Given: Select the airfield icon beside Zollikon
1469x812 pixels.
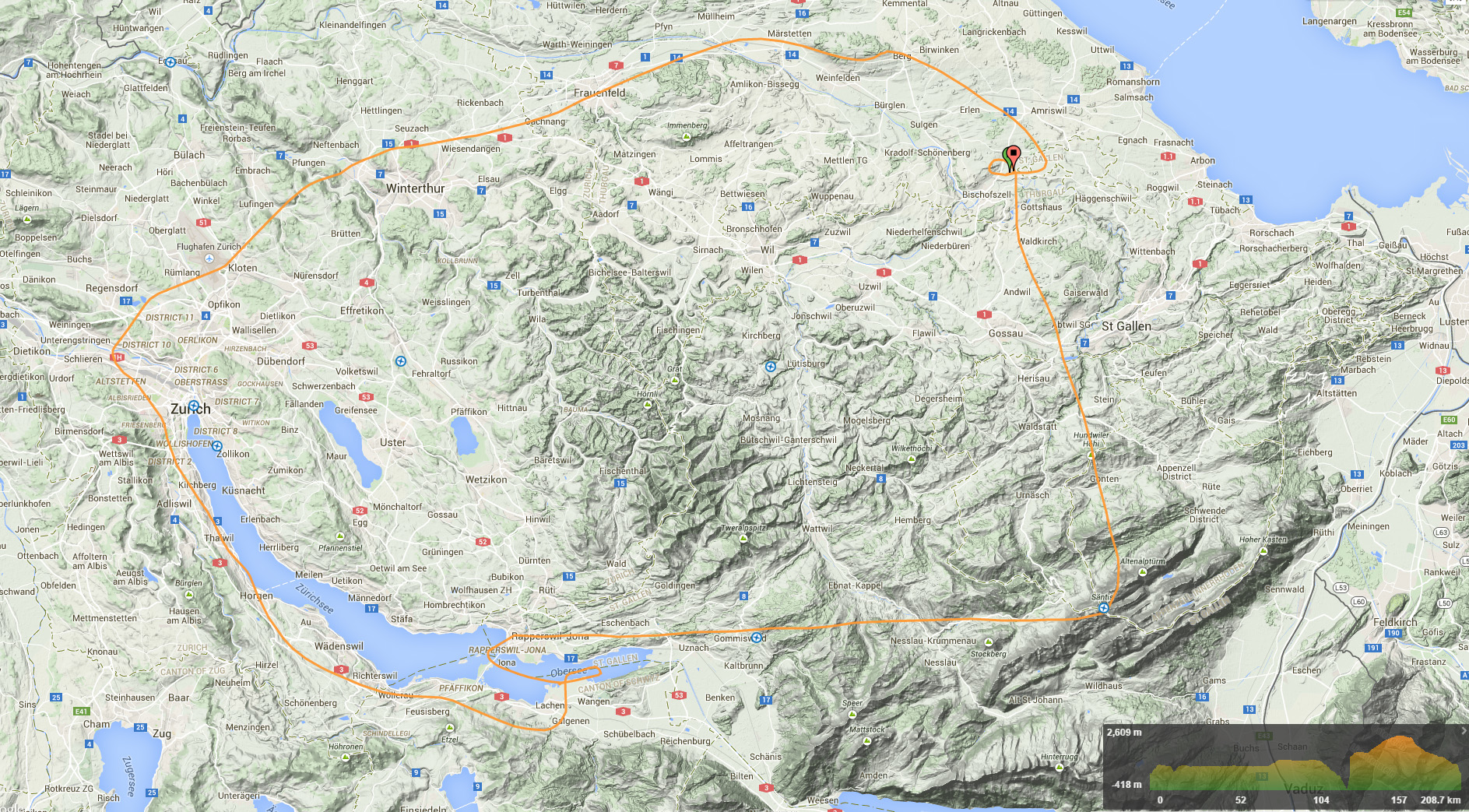Looking at the screenshot, I should [x=217, y=446].
